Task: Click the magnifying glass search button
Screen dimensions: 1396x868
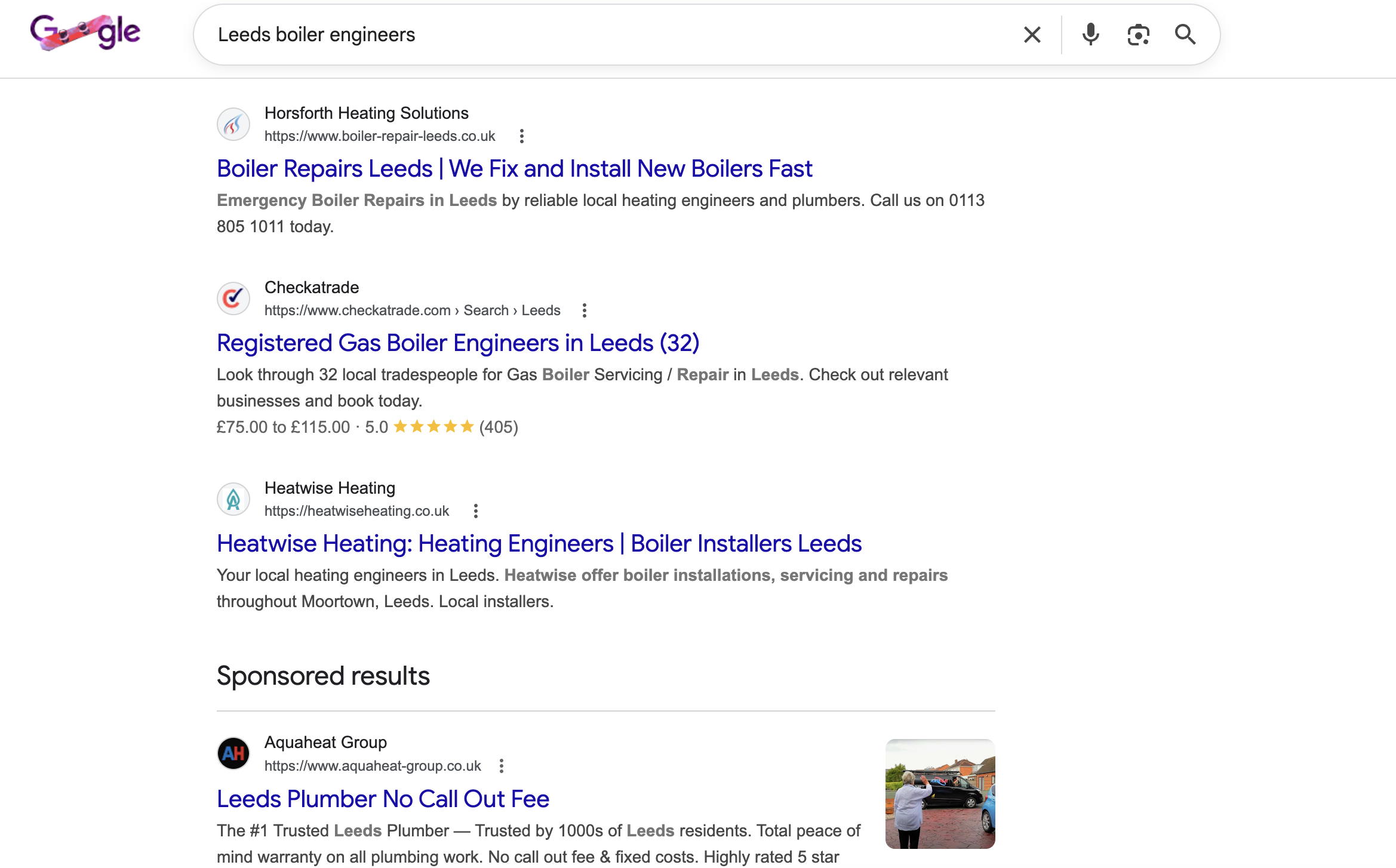Action: pos(1185,35)
